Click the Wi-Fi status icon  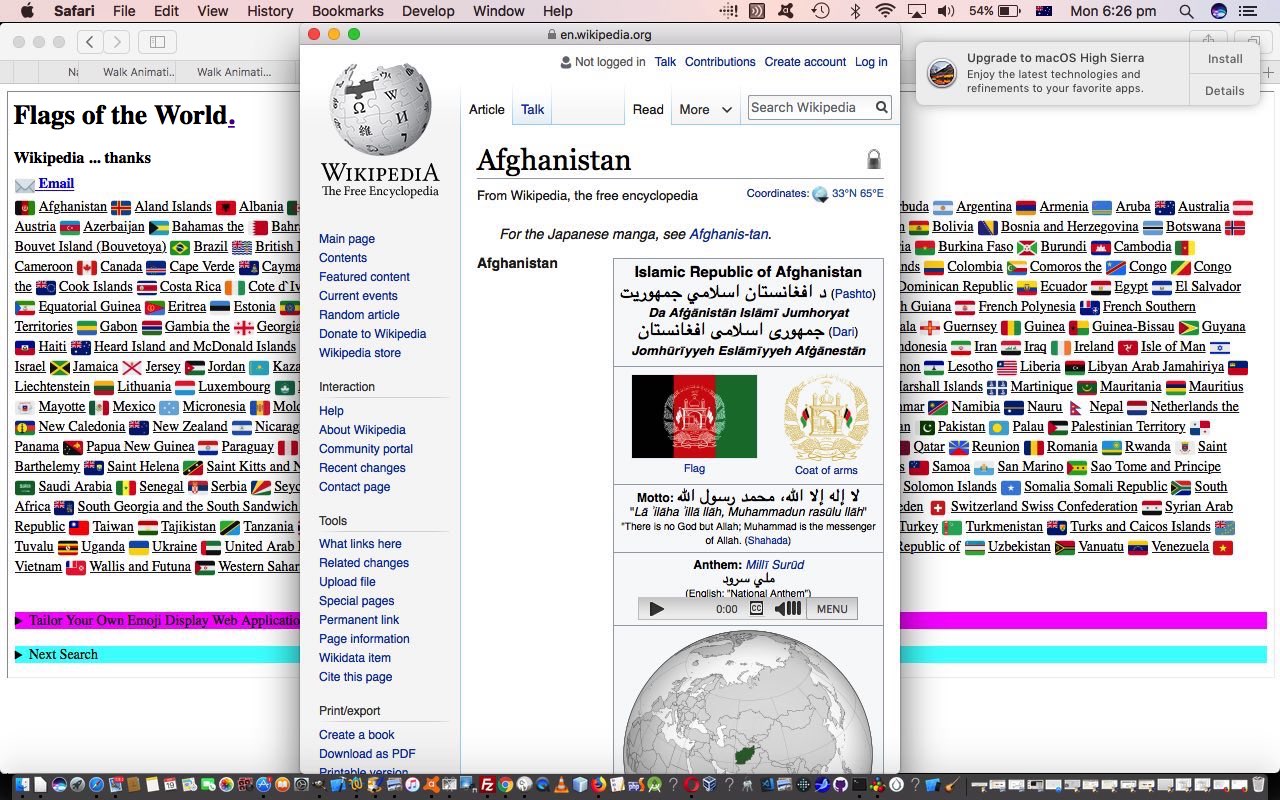tap(885, 11)
